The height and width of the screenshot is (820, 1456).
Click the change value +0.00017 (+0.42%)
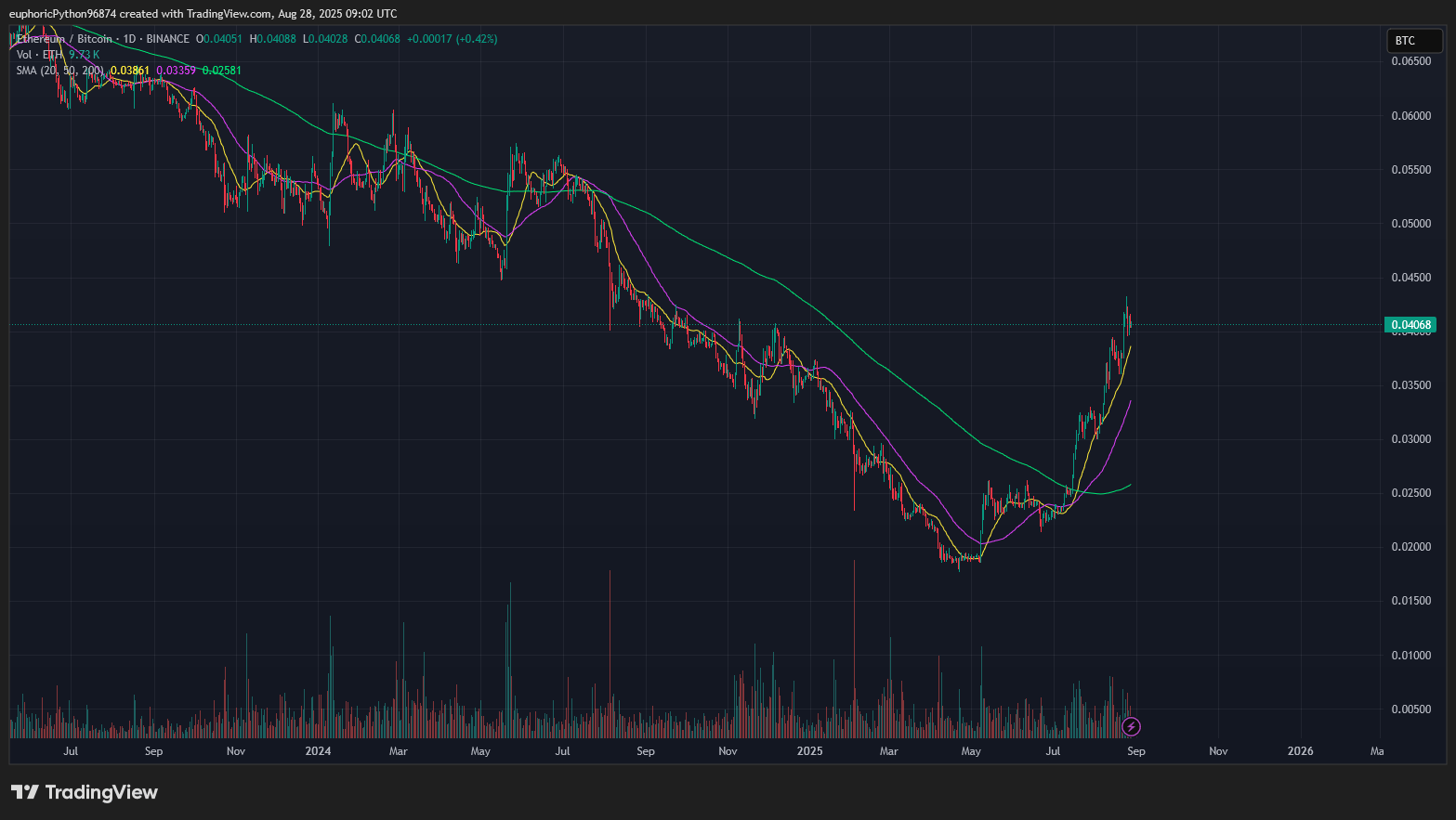point(453,39)
